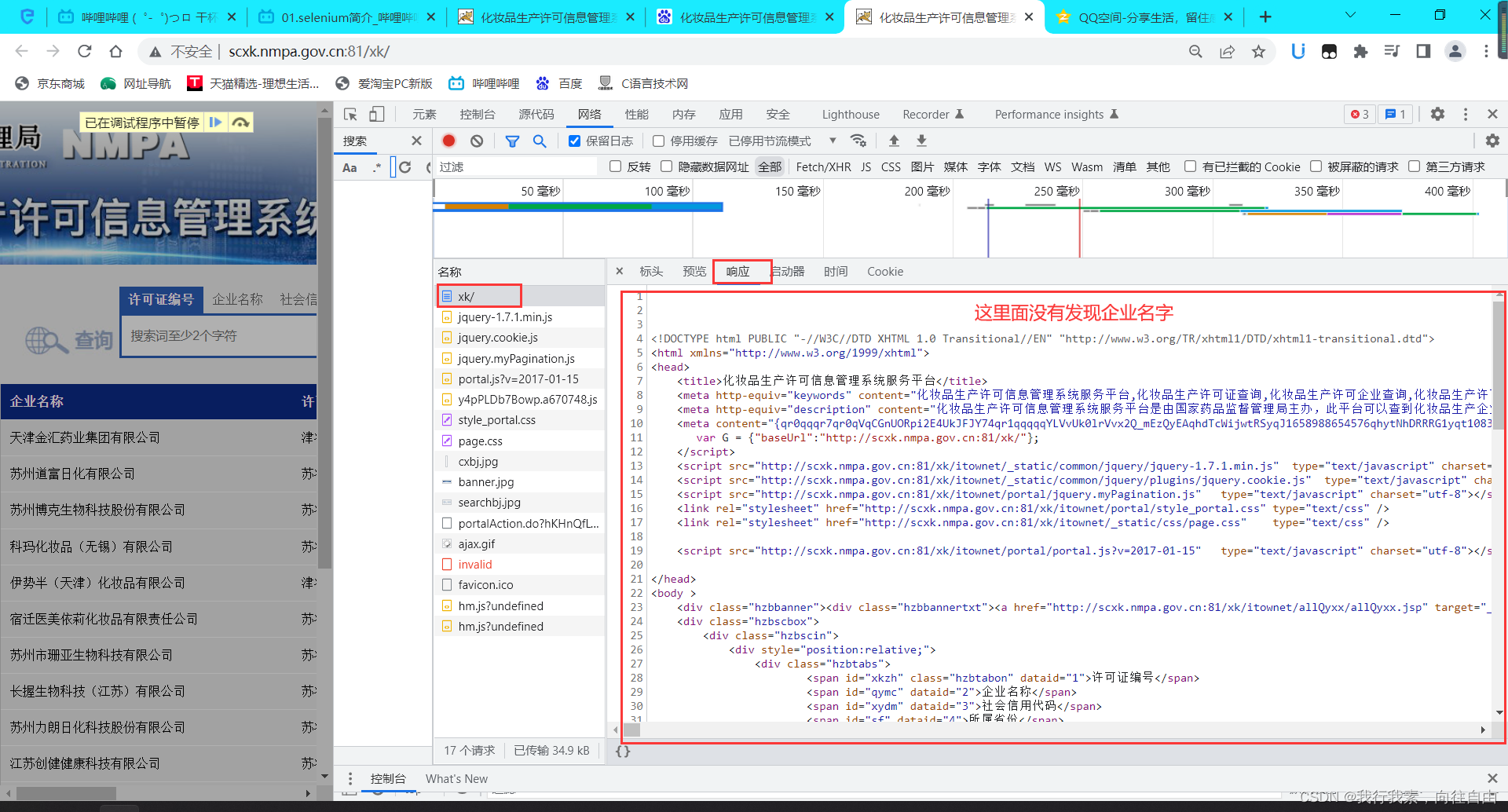
Task: Check the 隐藏数据网址 checkbox
Action: pyautogui.click(x=666, y=166)
